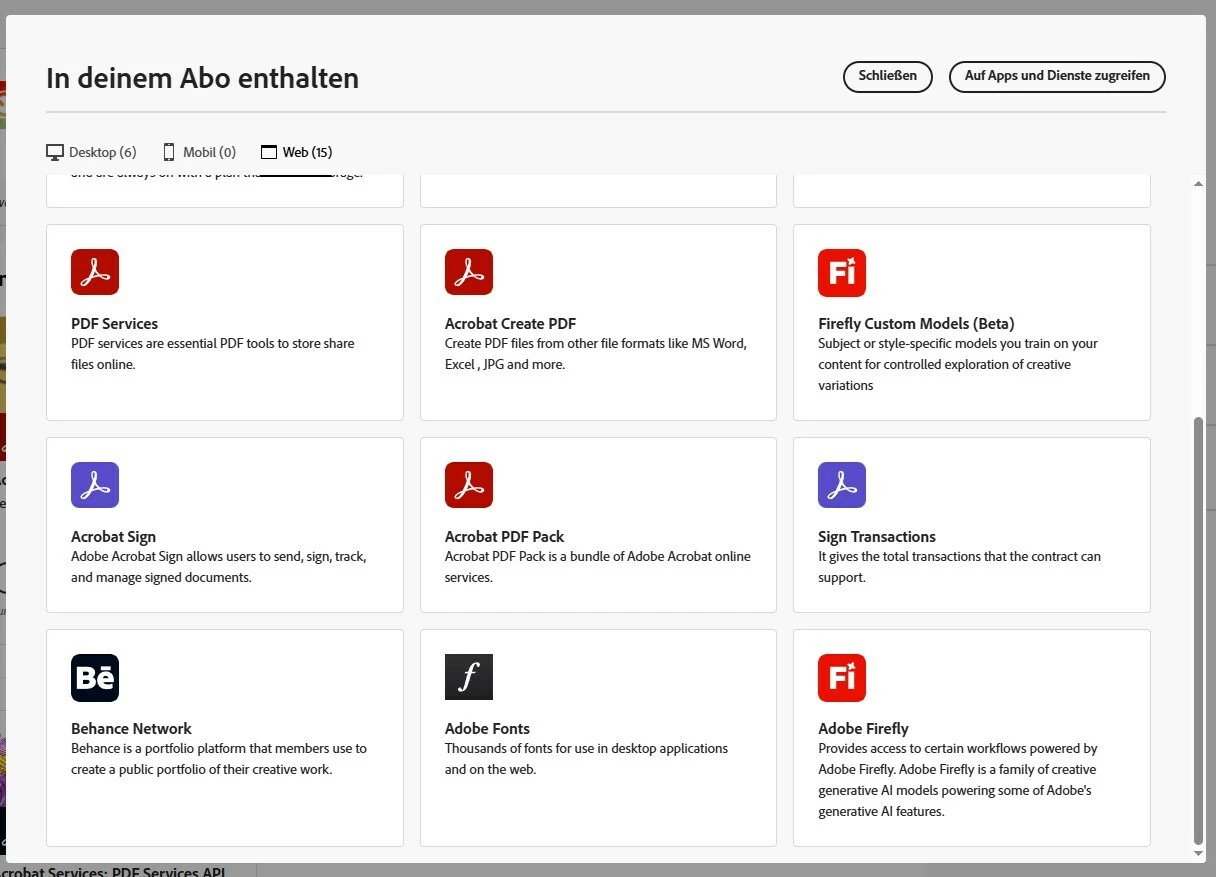The image size is (1216, 877).
Task: Click the Acrobat Create PDF title
Action: pyautogui.click(x=510, y=324)
